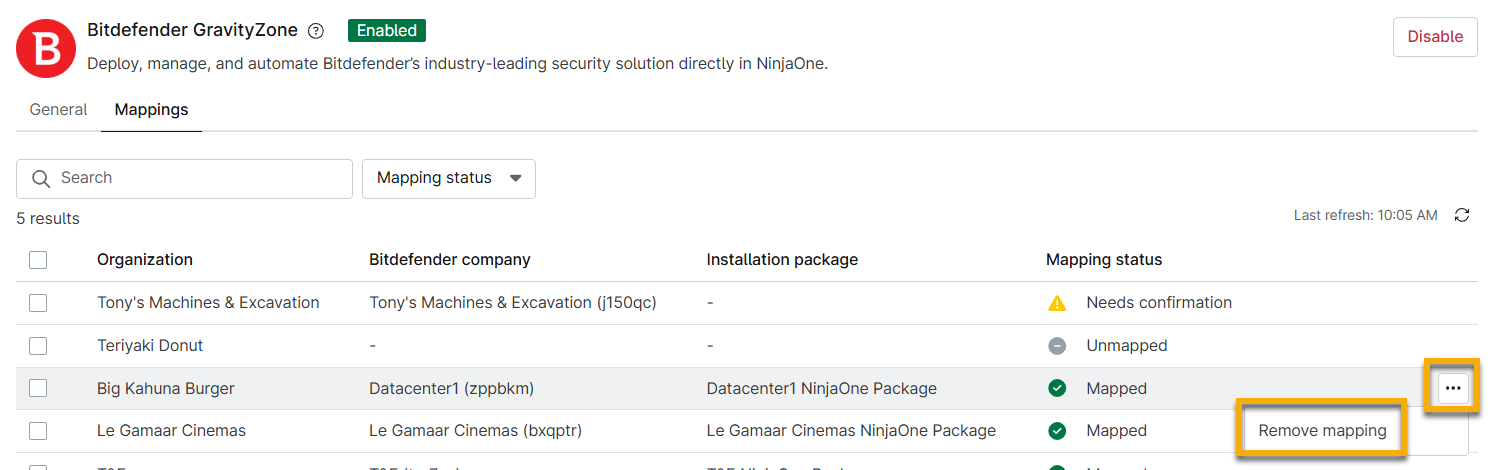Click green Mapped checkmark for Le Gamaar Cinemas

point(1057,431)
